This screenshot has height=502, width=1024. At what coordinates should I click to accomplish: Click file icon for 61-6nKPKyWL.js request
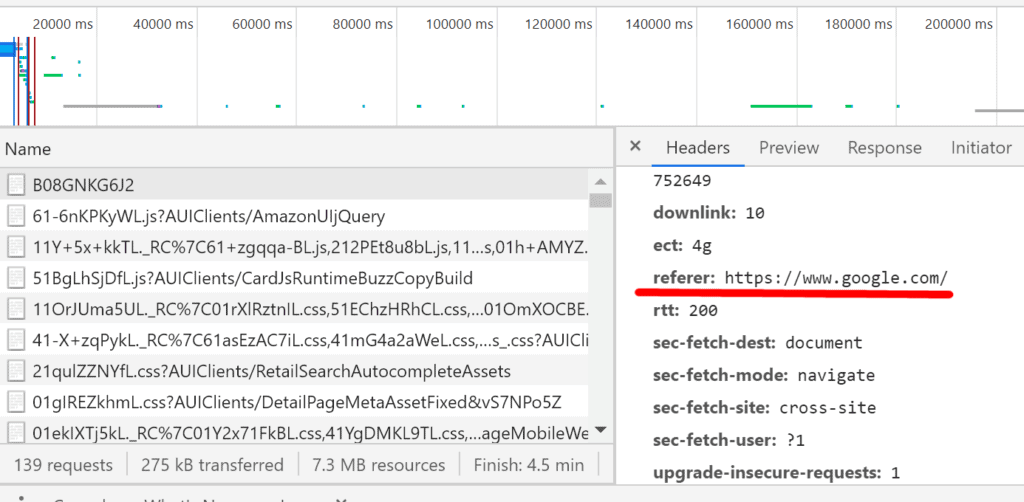(x=16, y=216)
